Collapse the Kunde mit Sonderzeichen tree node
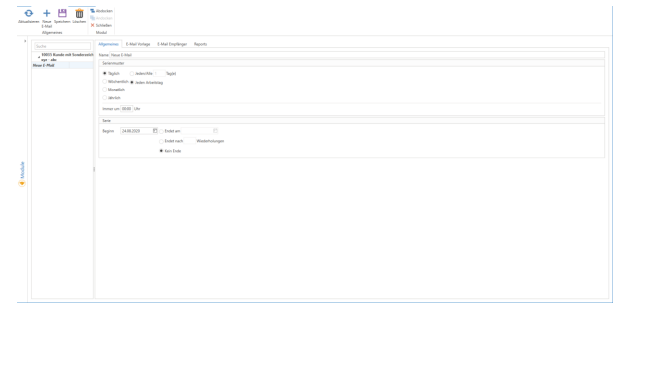The width and height of the screenshot is (656, 386). pyautogui.click(x=39, y=56)
